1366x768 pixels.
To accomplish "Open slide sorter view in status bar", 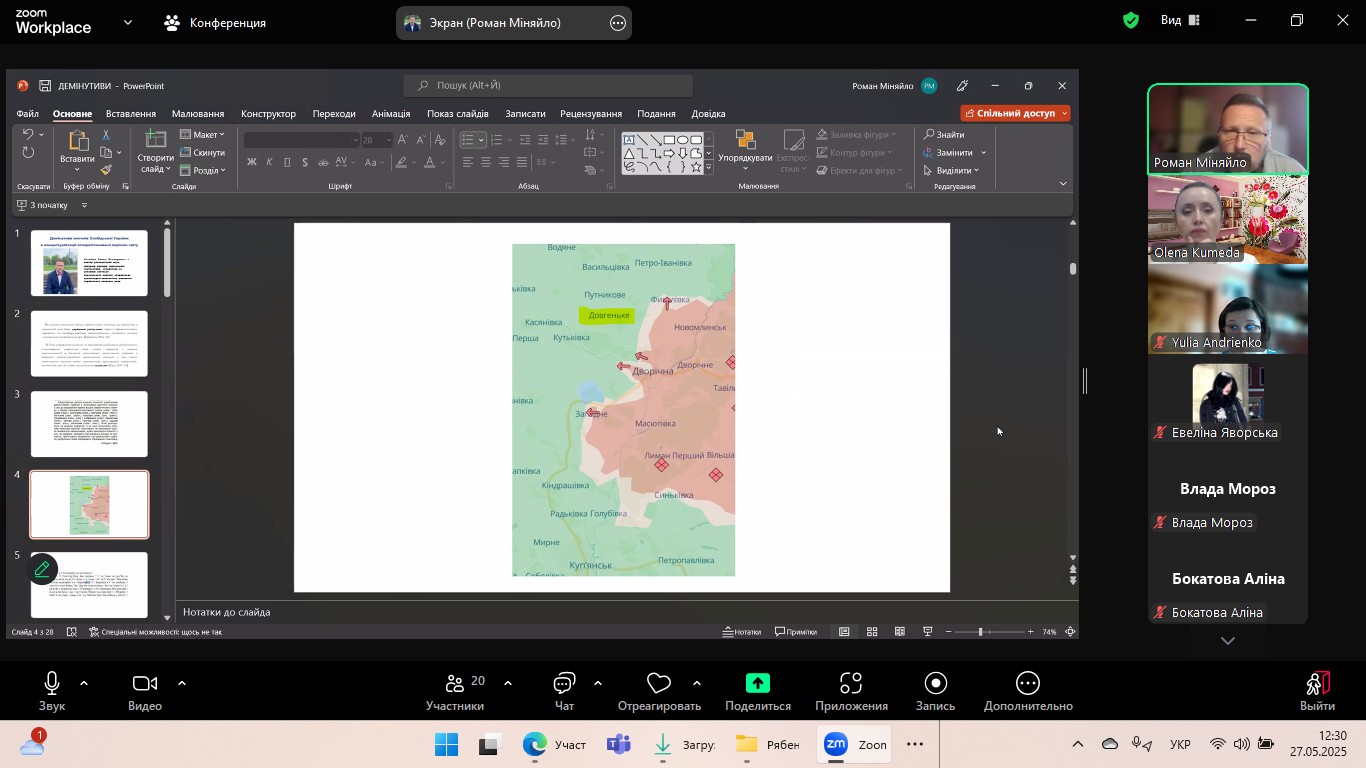I will tap(872, 632).
